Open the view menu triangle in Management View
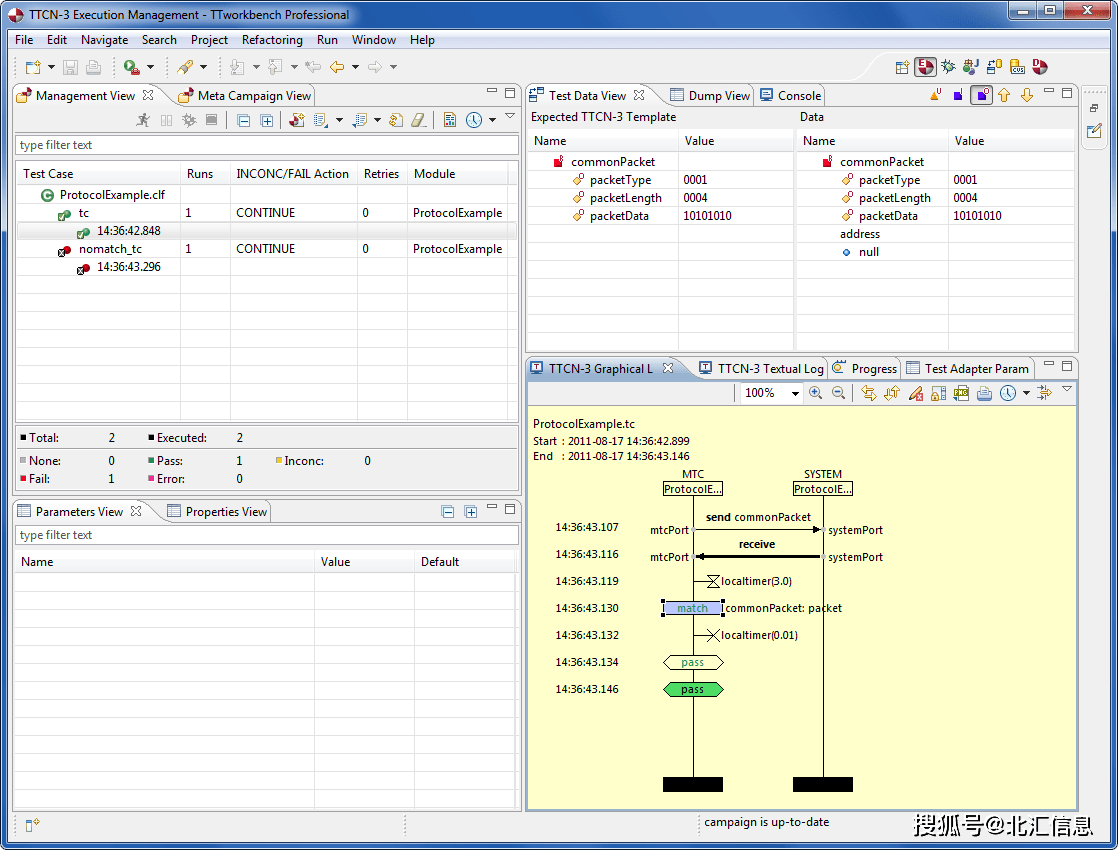1118x850 pixels. [x=510, y=117]
